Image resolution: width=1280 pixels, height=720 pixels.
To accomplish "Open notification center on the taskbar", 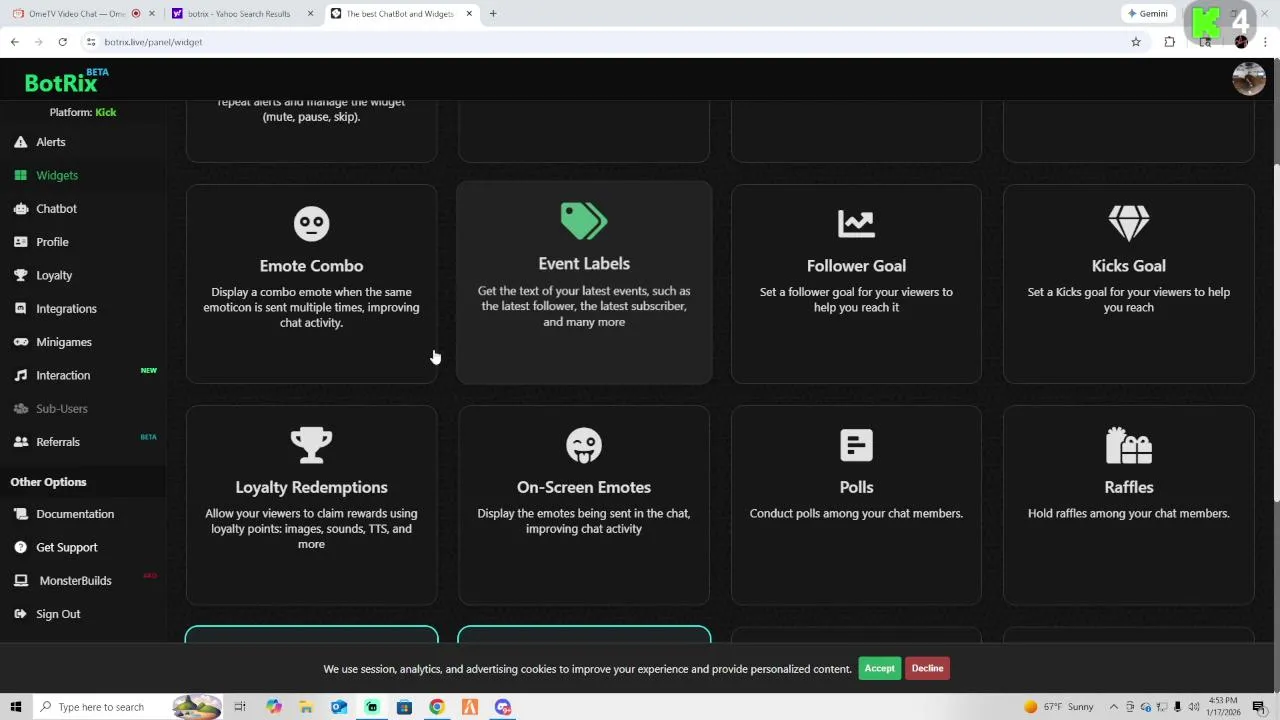I will [1259, 707].
